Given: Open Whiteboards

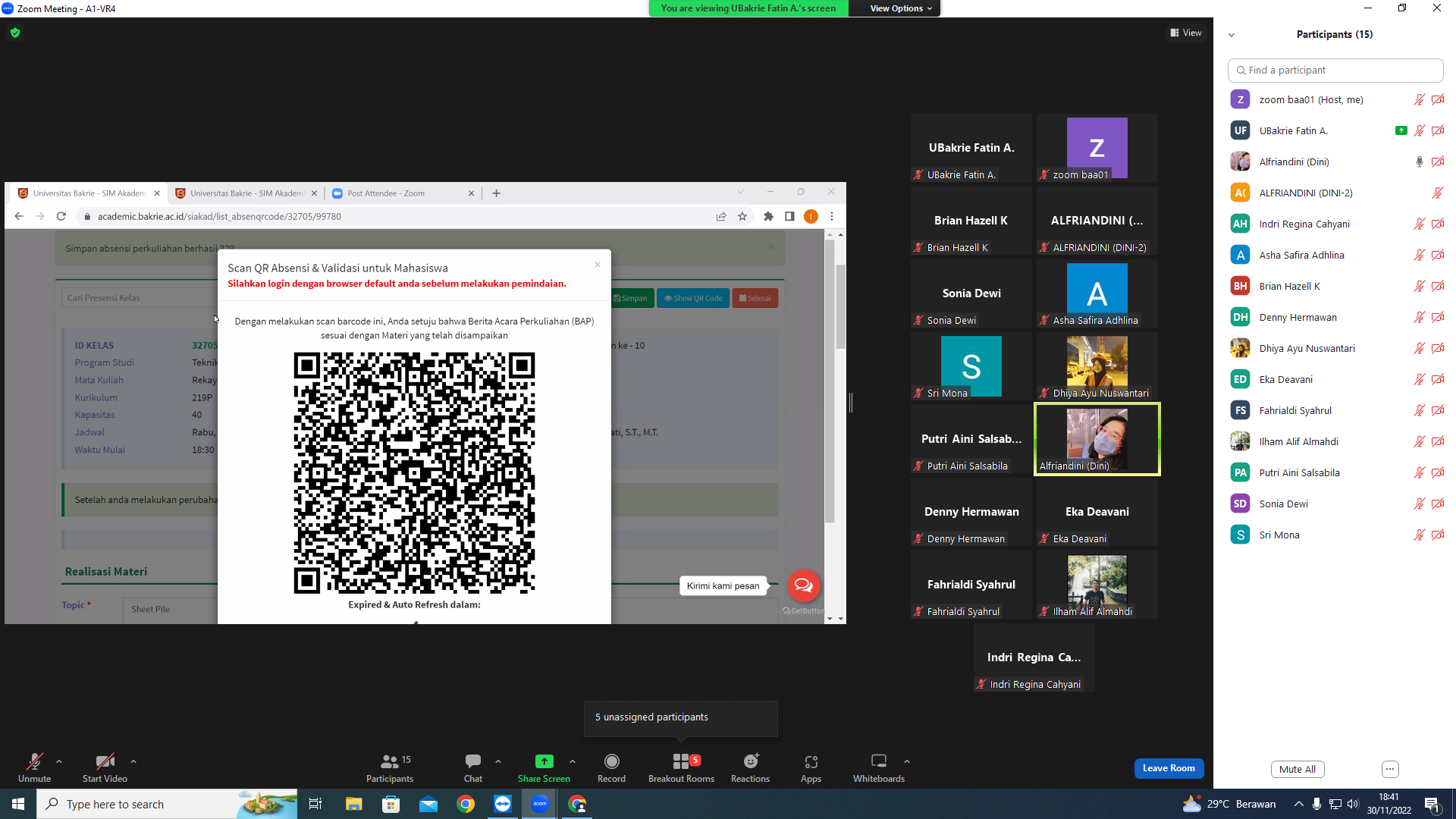Looking at the screenshot, I should point(879,767).
